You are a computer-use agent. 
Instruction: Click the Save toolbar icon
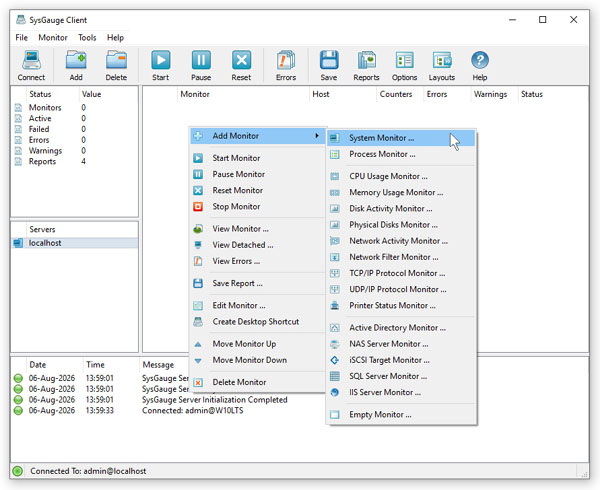coord(329,65)
